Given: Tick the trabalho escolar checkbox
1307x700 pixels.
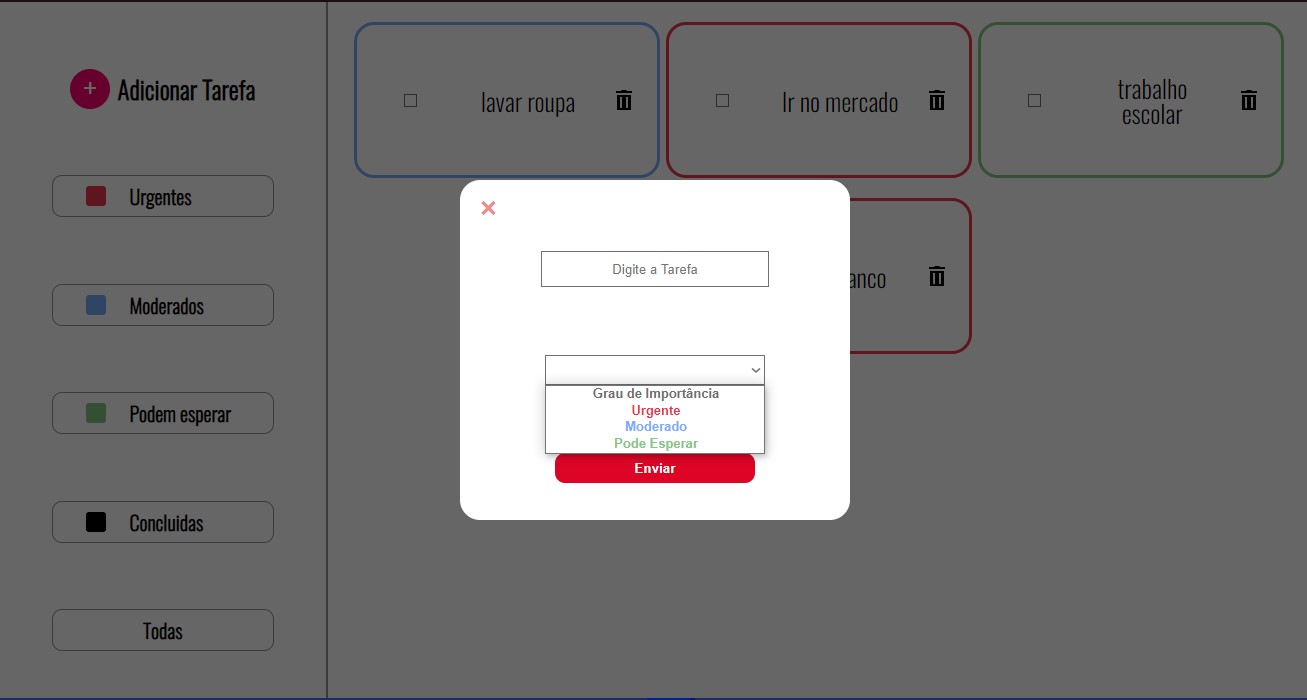Looking at the screenshot, I should [1035, 100].
